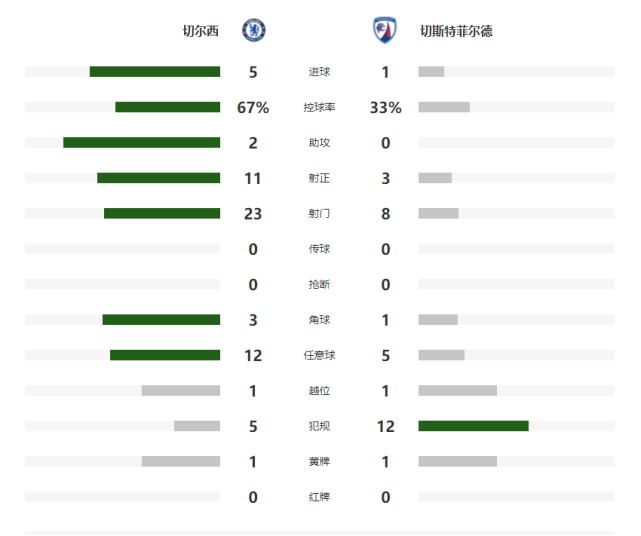
Task: Select the 角球 stat label
Action: [320, 320]
